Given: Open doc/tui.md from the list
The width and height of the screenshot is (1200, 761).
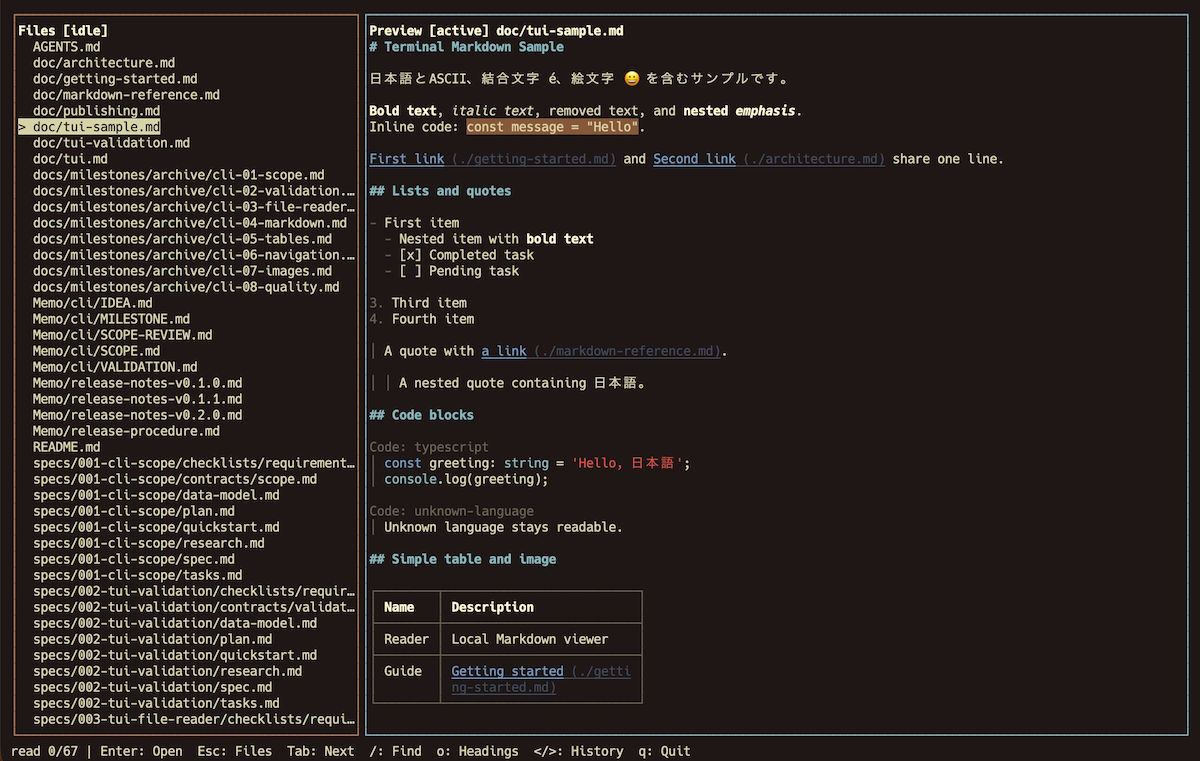Looking at the screenshot, I should point(70,159).
